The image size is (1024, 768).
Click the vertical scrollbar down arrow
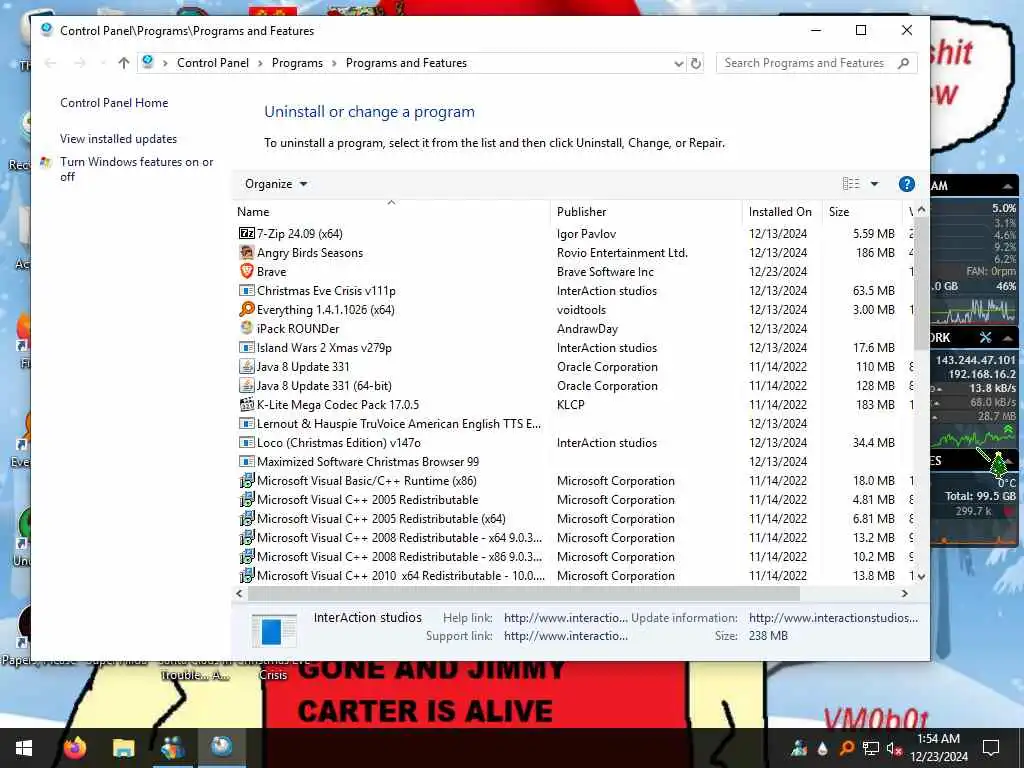point(921,577)
